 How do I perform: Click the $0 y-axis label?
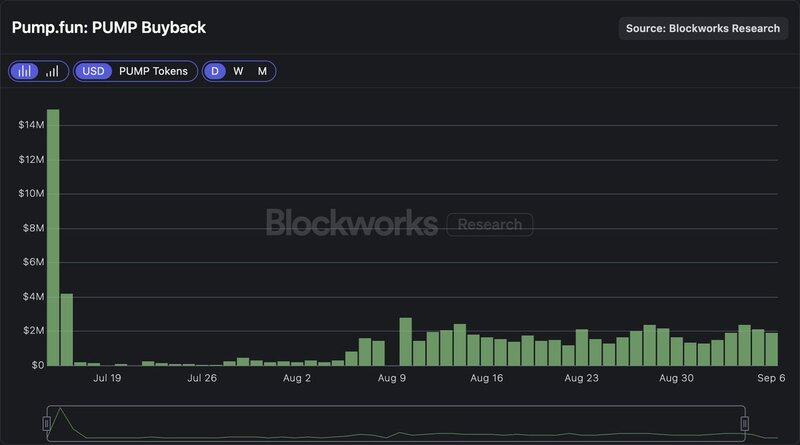click(38, 365)
